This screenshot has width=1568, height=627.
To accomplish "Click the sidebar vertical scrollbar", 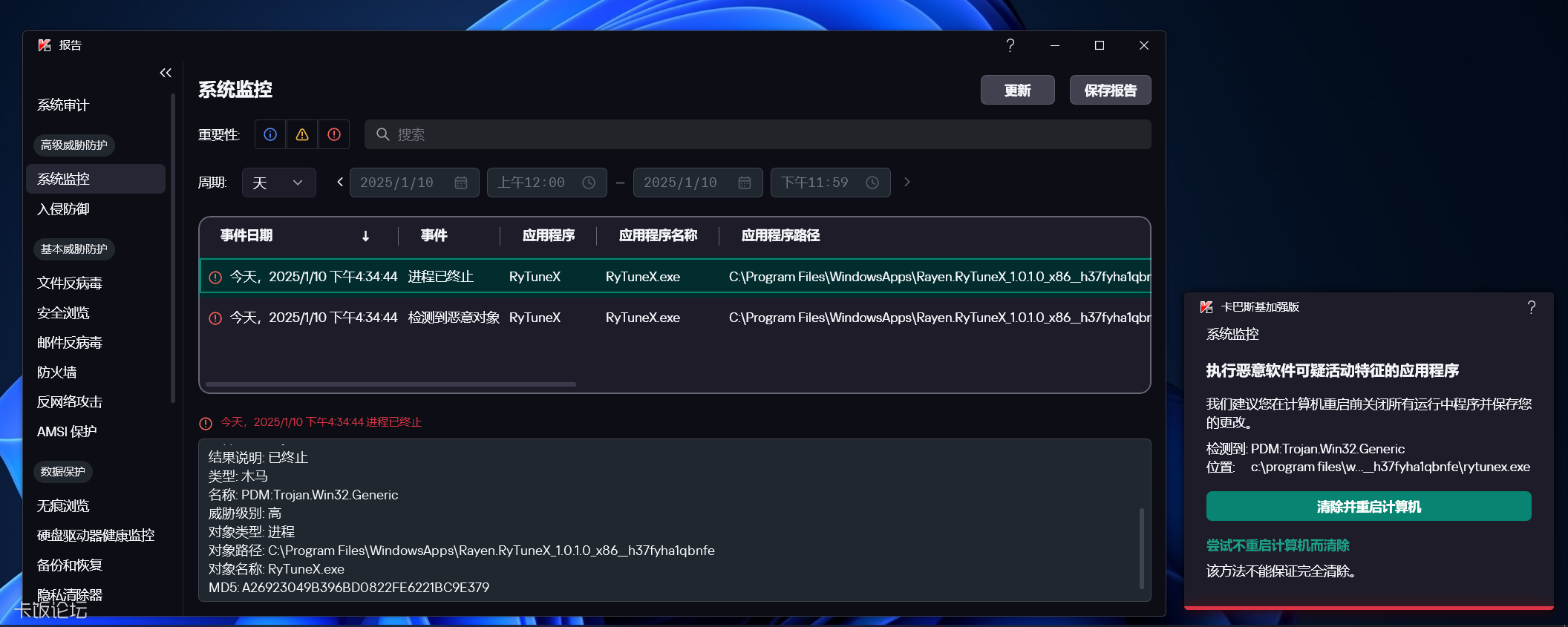I will coord(172,247).
